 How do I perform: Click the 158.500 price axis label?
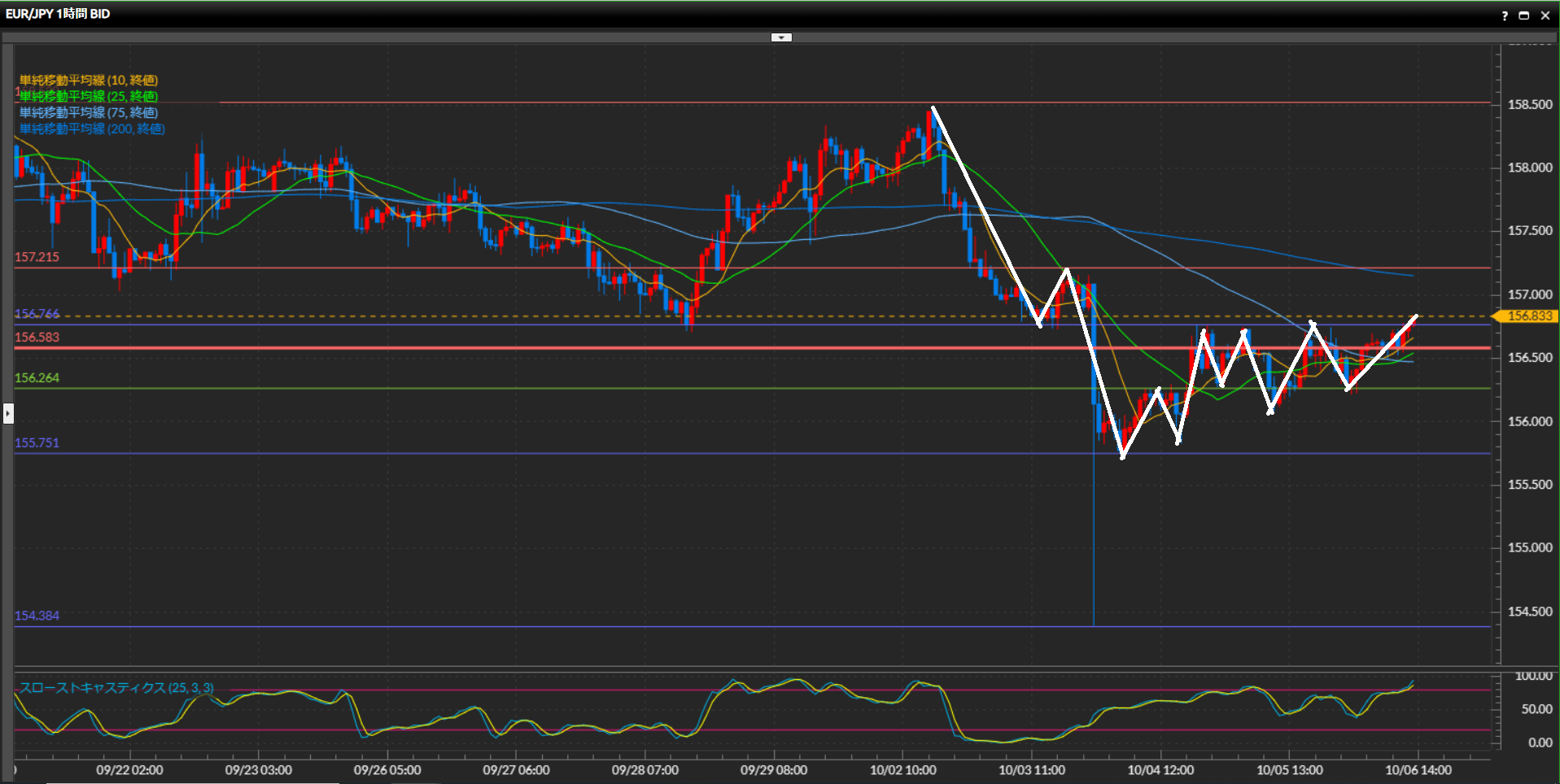coord(1530,104)
